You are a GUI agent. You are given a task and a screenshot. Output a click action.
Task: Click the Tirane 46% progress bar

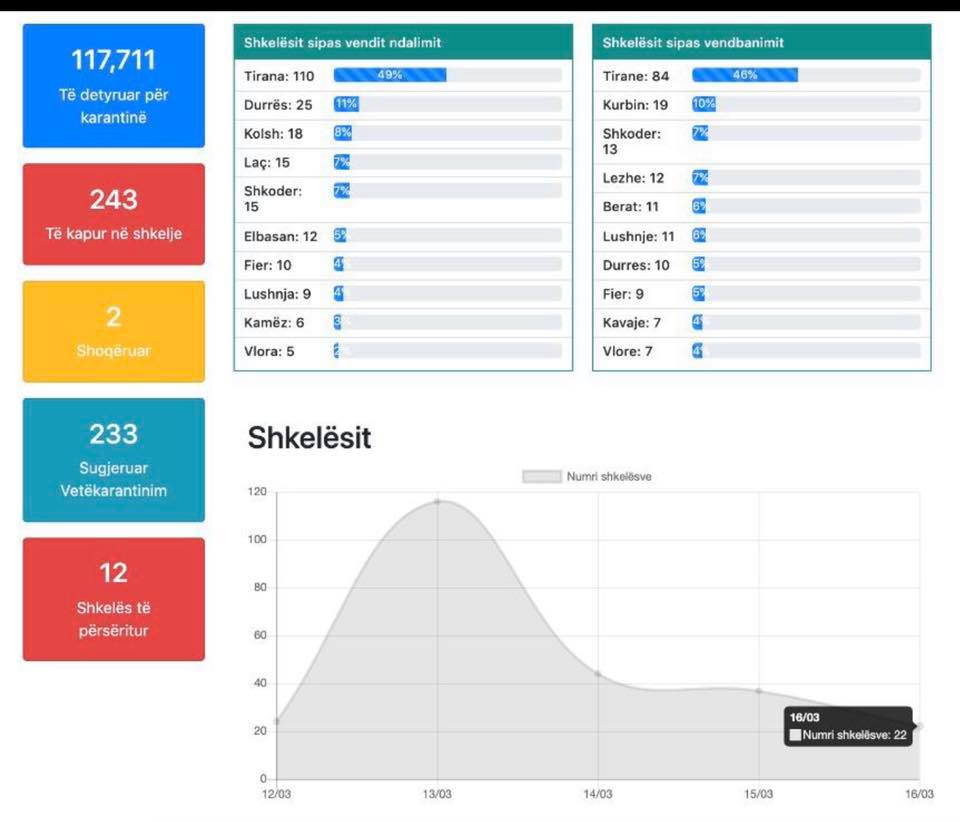pyautogui.click(x=745, y=75)
